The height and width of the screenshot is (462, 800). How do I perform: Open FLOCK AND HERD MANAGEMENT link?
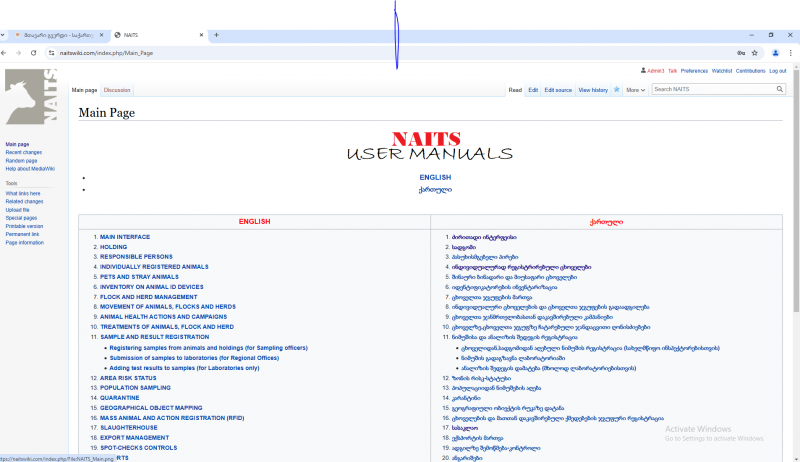[148, 297]
